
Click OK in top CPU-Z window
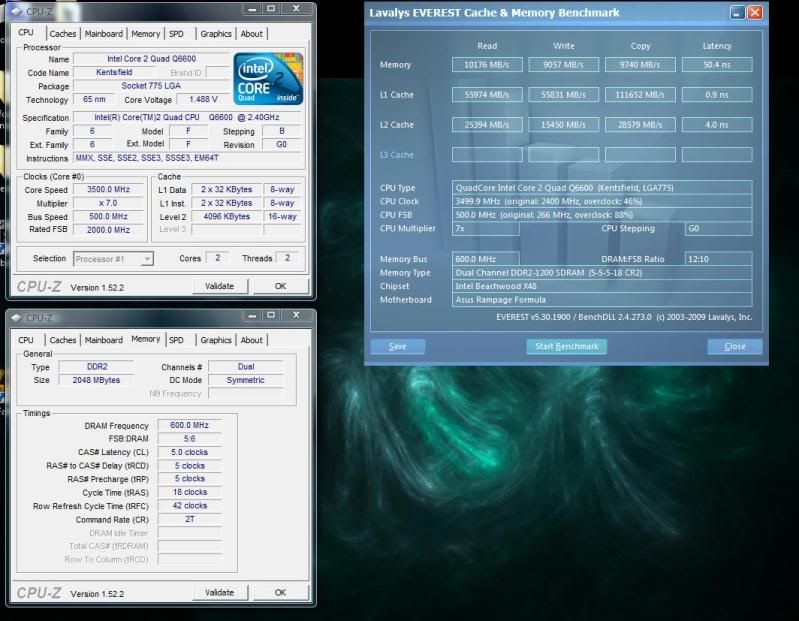point(280,286)
